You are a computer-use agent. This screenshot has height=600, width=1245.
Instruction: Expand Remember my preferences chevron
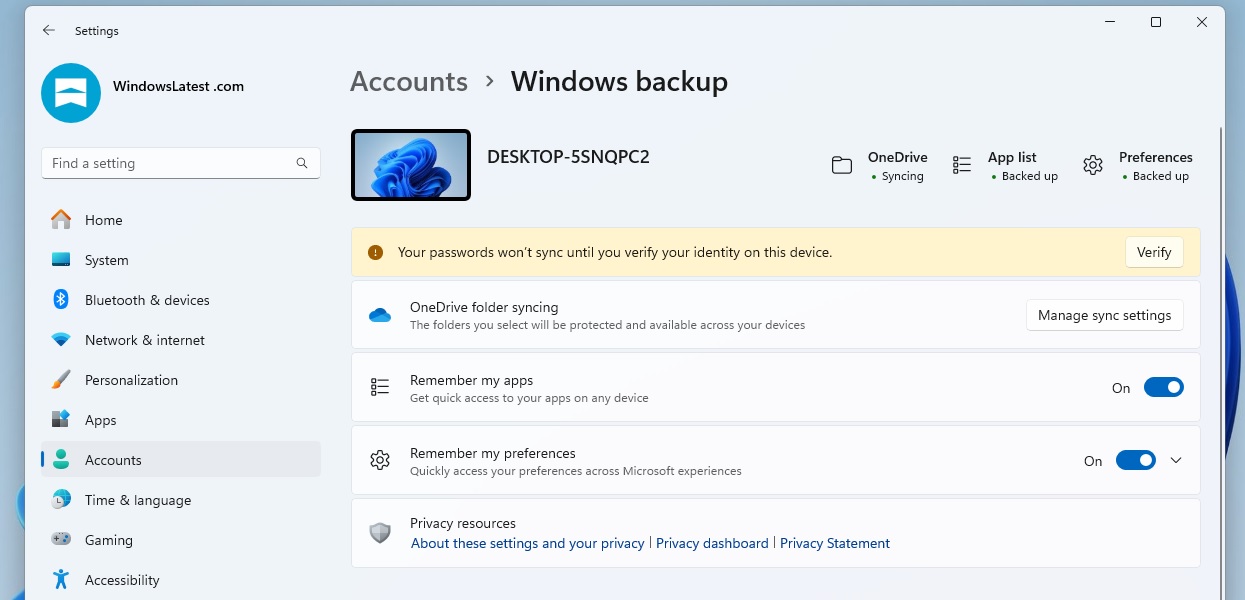(x=1176, y=461)
